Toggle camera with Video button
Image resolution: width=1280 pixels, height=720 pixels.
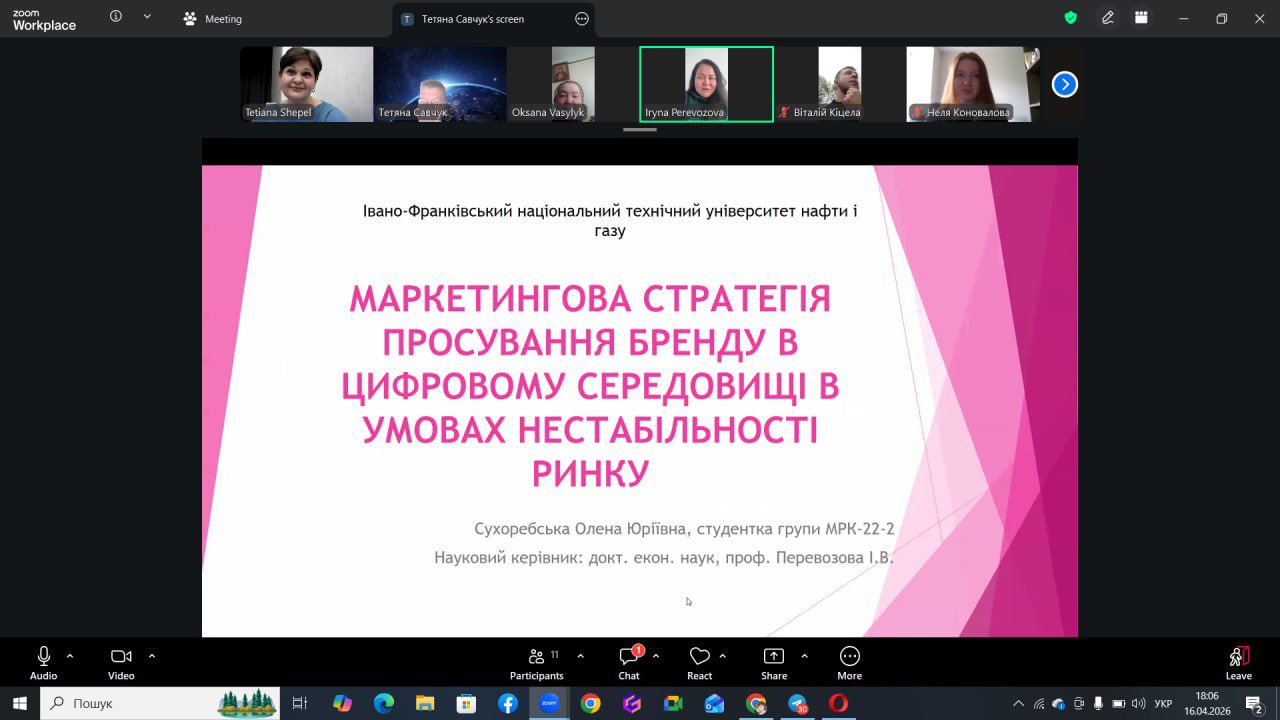click(x=121, y=662)
